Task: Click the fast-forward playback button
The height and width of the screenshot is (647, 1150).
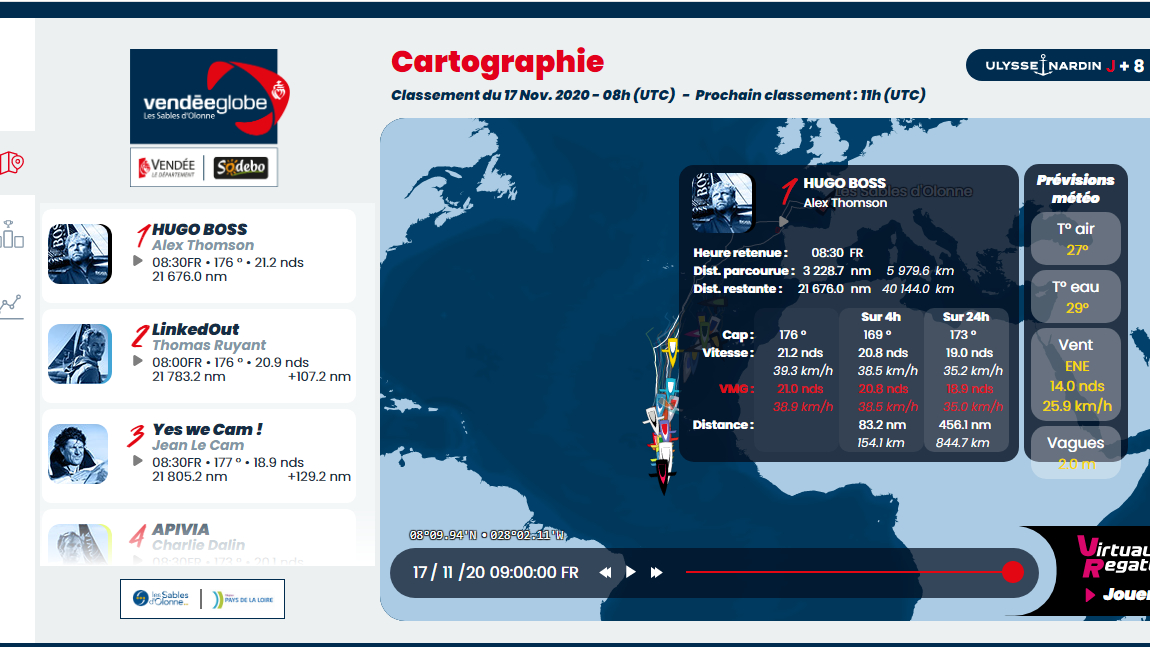Action: click(x=656, y=572)
